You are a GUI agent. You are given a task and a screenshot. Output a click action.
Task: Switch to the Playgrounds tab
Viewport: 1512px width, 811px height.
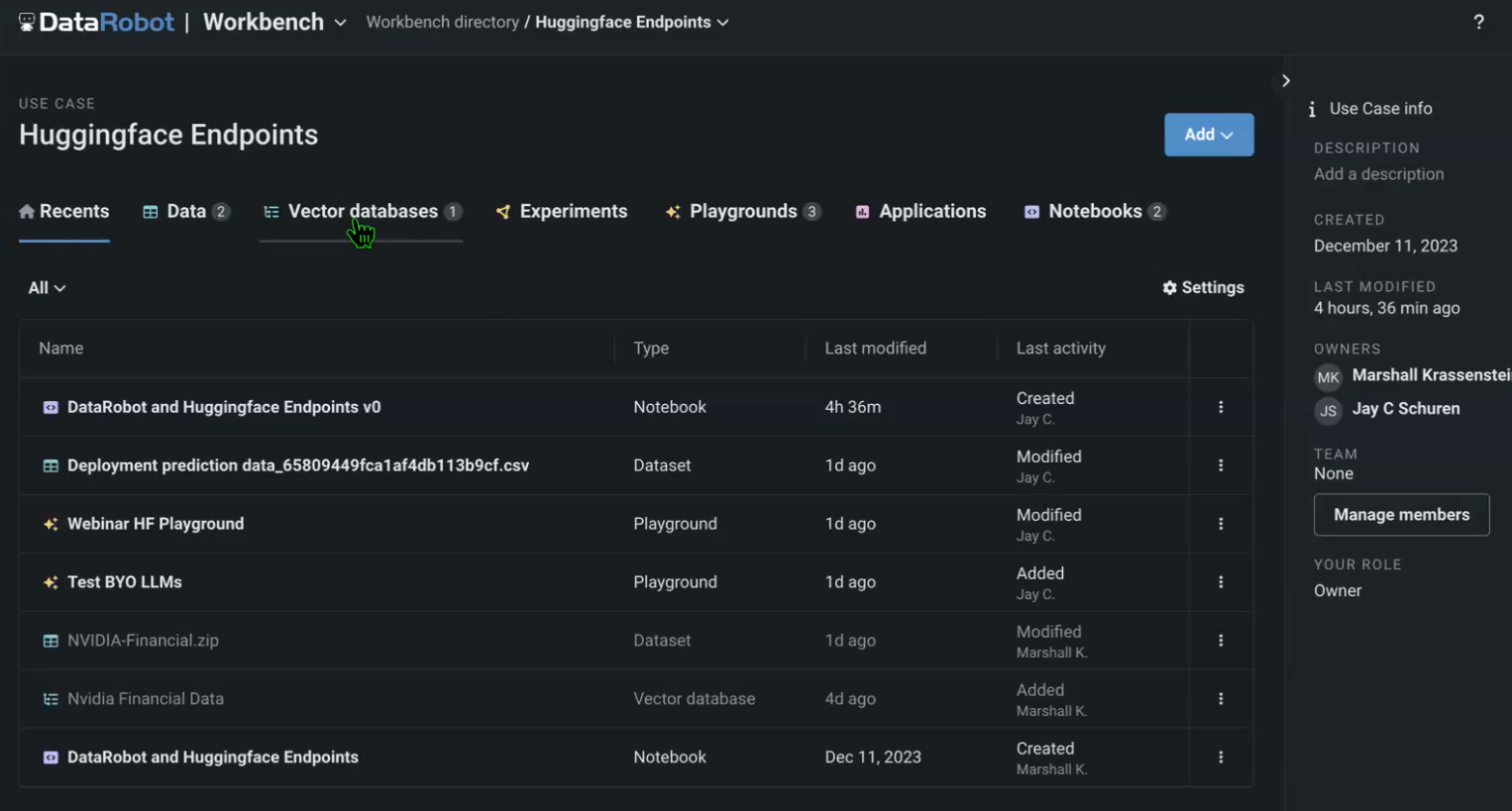(x=743, y=212)
